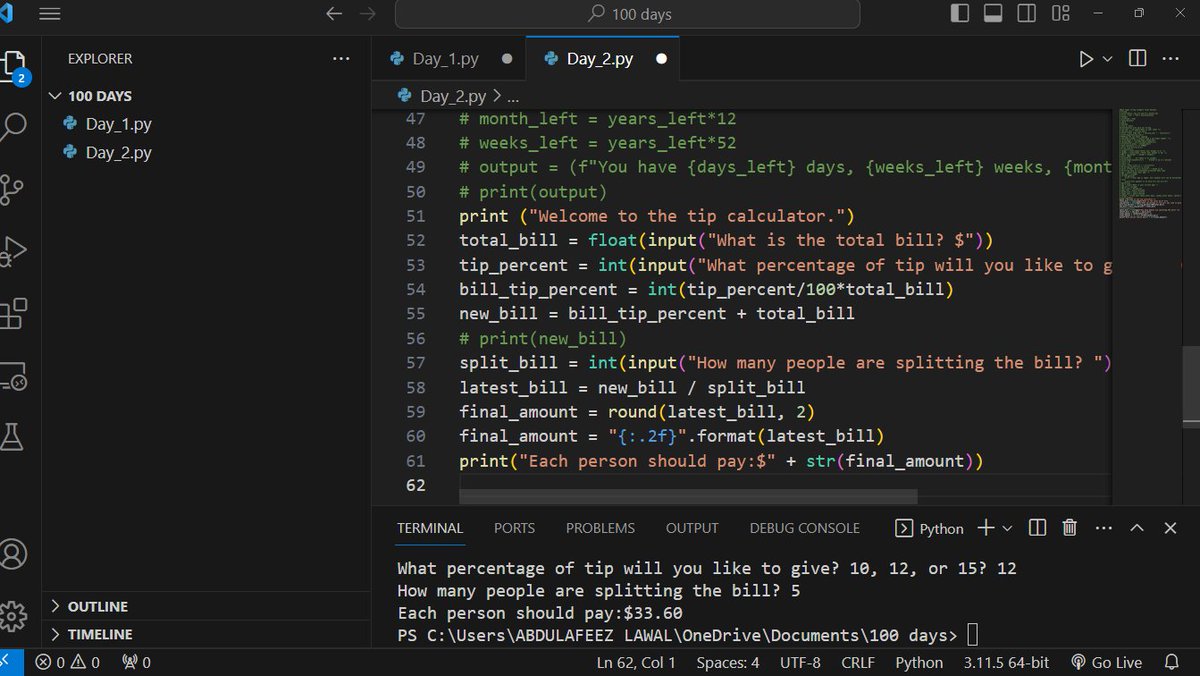Select Python language mode in status bar

[919, 662]
